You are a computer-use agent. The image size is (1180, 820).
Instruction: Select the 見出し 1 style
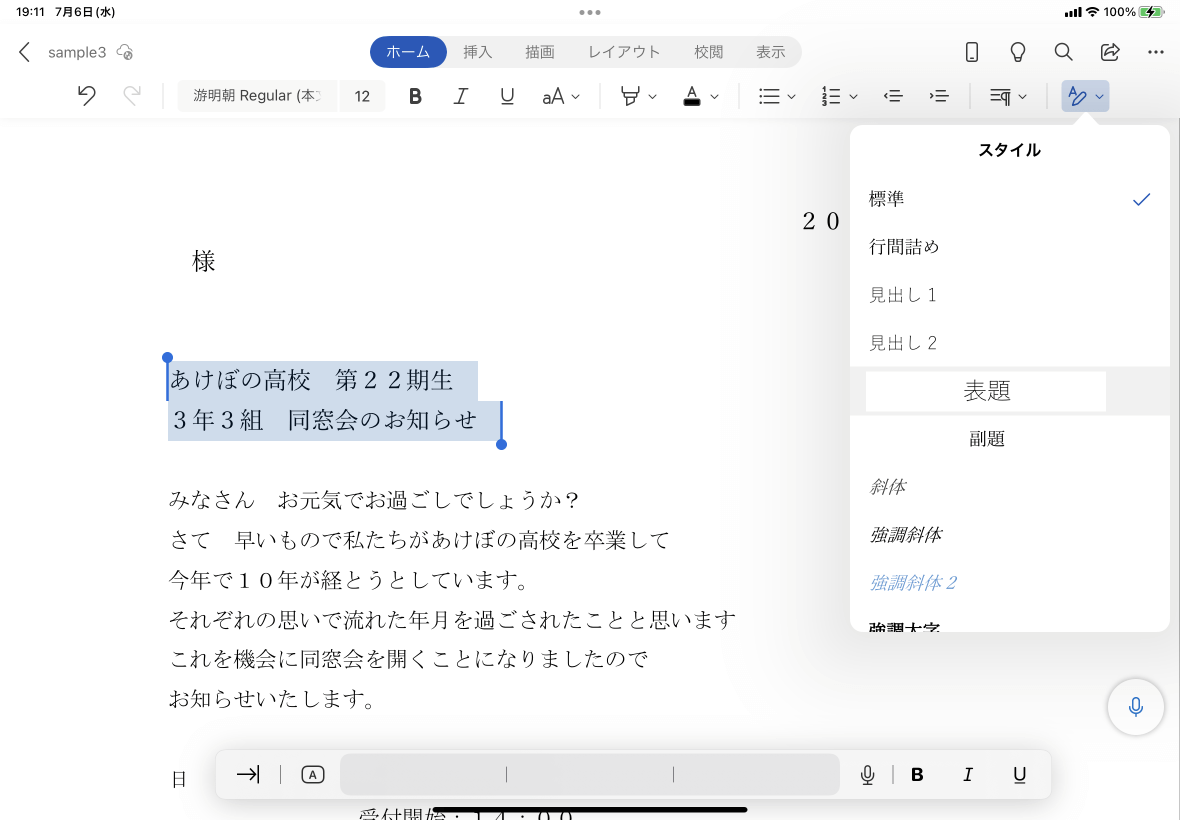(x=1010, y=295)
